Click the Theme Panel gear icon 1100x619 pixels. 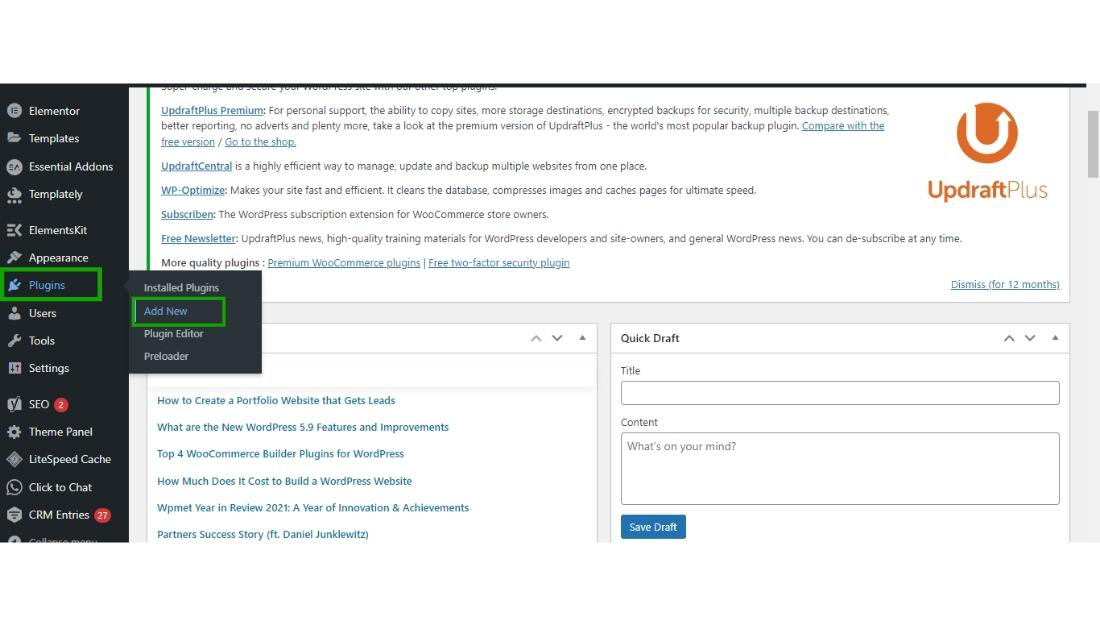pyautogui.click(x=14, y=432)
